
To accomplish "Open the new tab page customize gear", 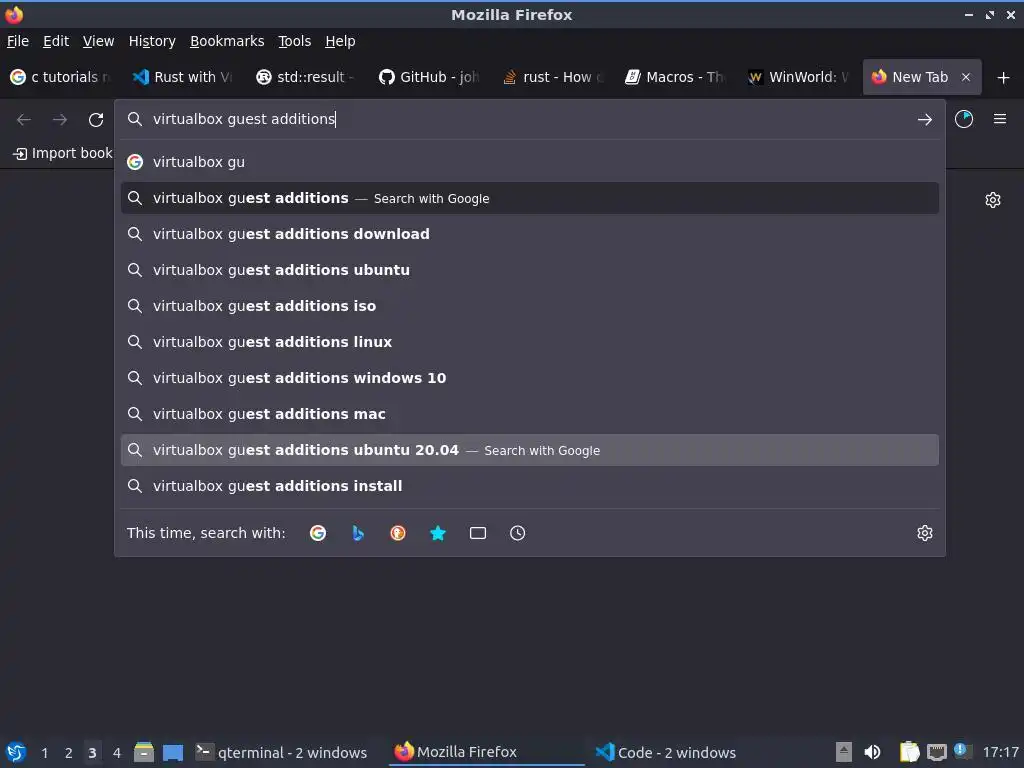I will click(993, 200).
